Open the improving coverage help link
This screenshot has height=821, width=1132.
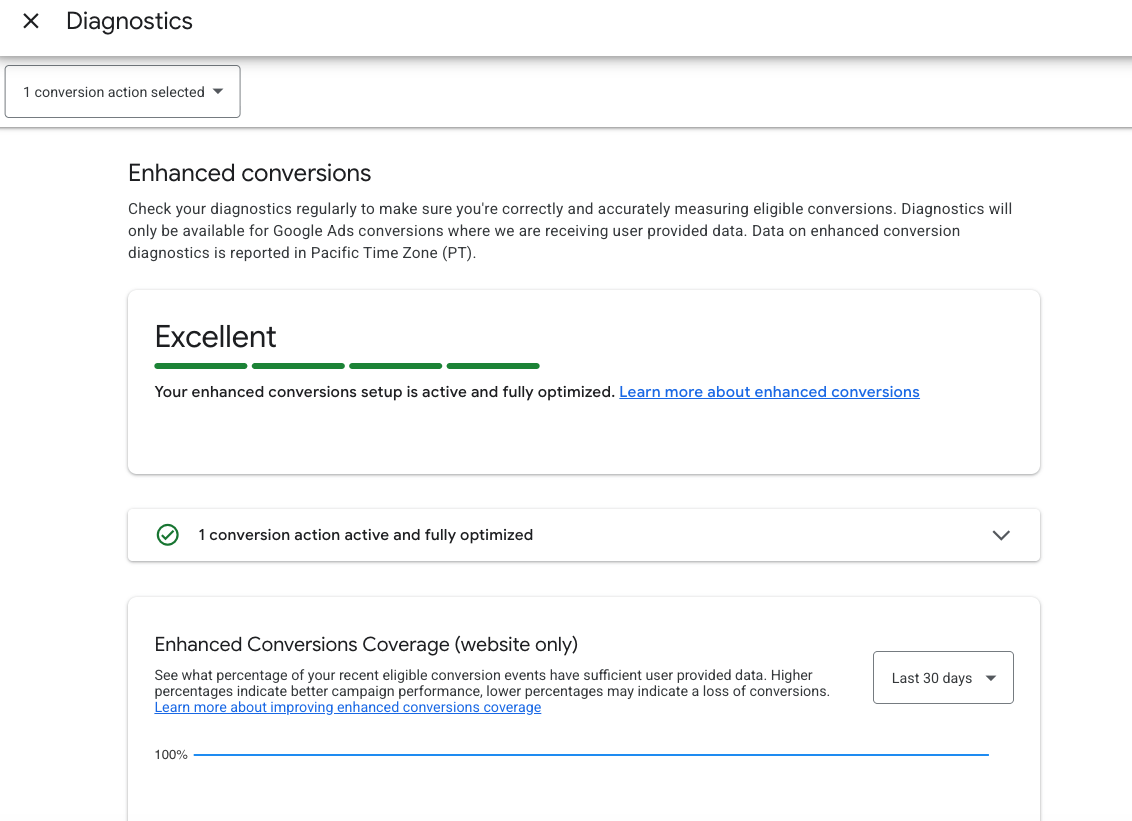[x=347, y=707]
